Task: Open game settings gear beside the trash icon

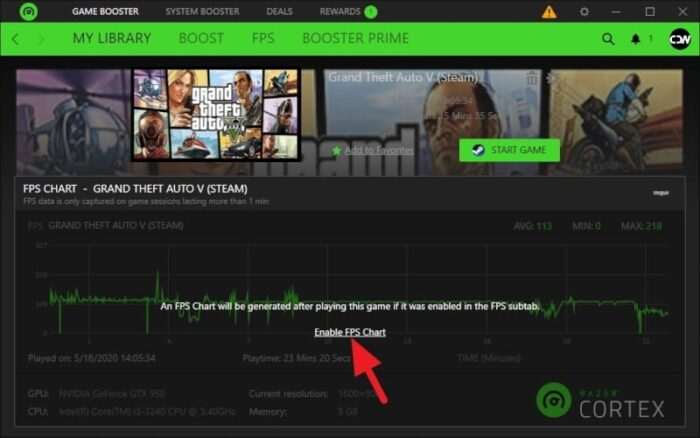Action: point(553,79)
